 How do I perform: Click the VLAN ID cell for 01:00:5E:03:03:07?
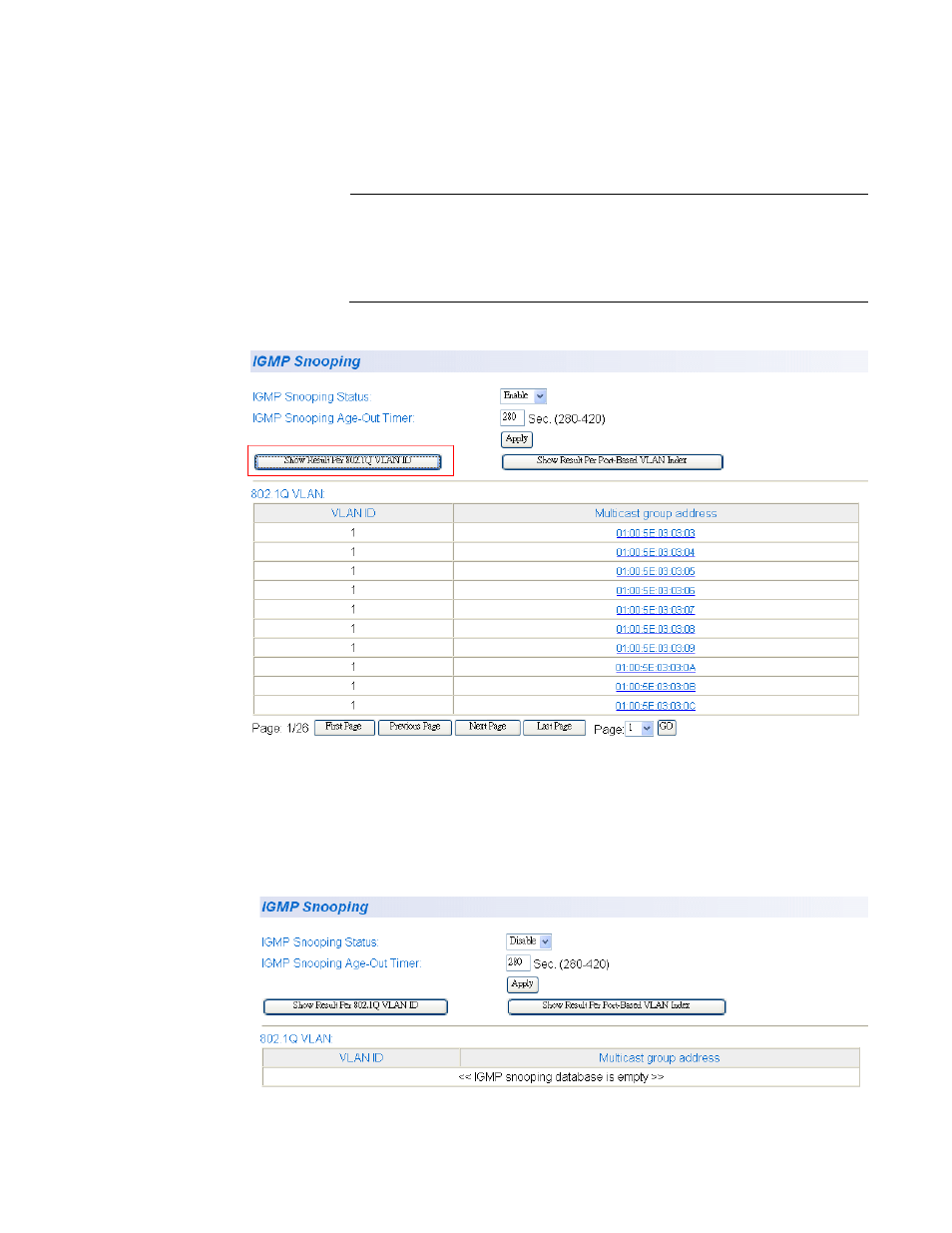coord(353,610)
